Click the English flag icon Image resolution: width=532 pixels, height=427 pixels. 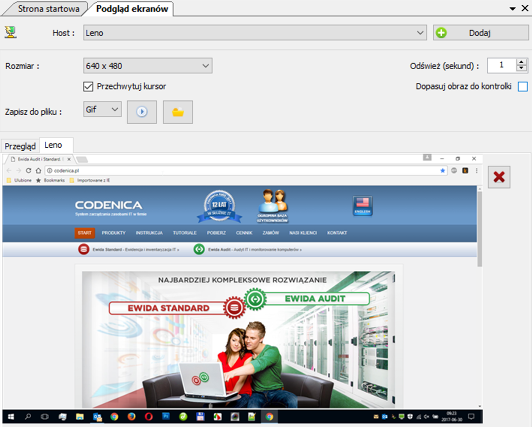362,206
